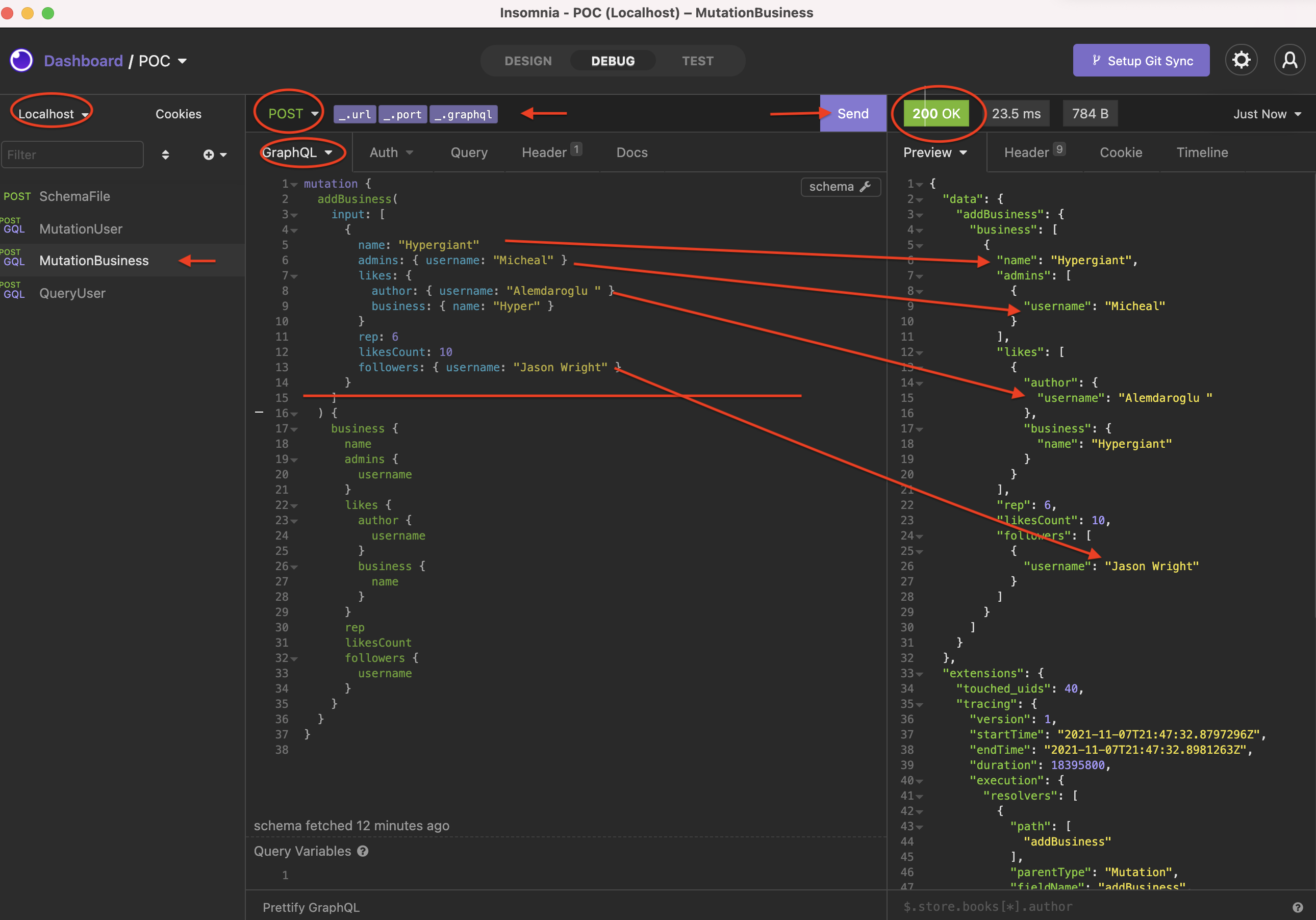1316x920 pixels.
Task: Open Insomnia preferences via the gear icon
Action: point(1242,60)
